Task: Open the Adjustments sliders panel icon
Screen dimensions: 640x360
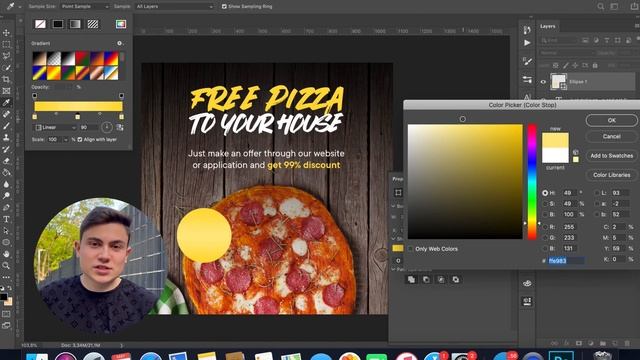Action: [527, 80]
